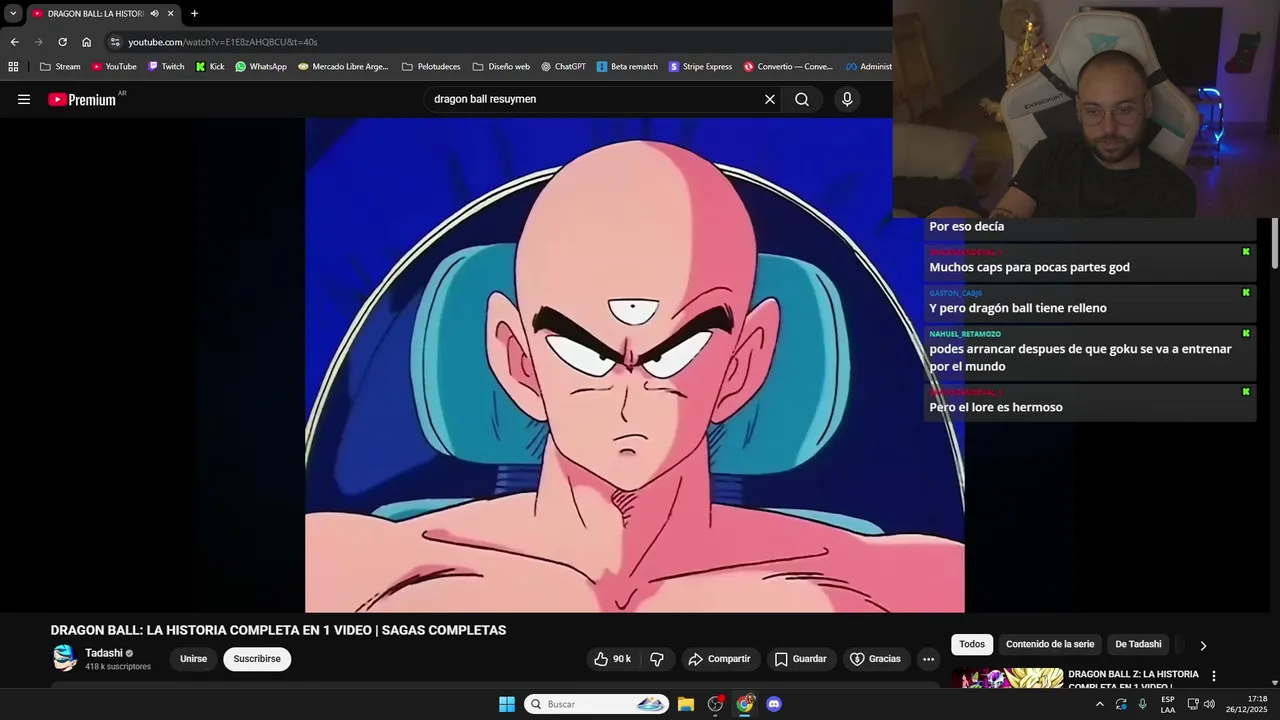This screenshot has width=1280, height=720.
Task: Open OBS Studio from the taskbar
Action: click(x=715, y=704)
